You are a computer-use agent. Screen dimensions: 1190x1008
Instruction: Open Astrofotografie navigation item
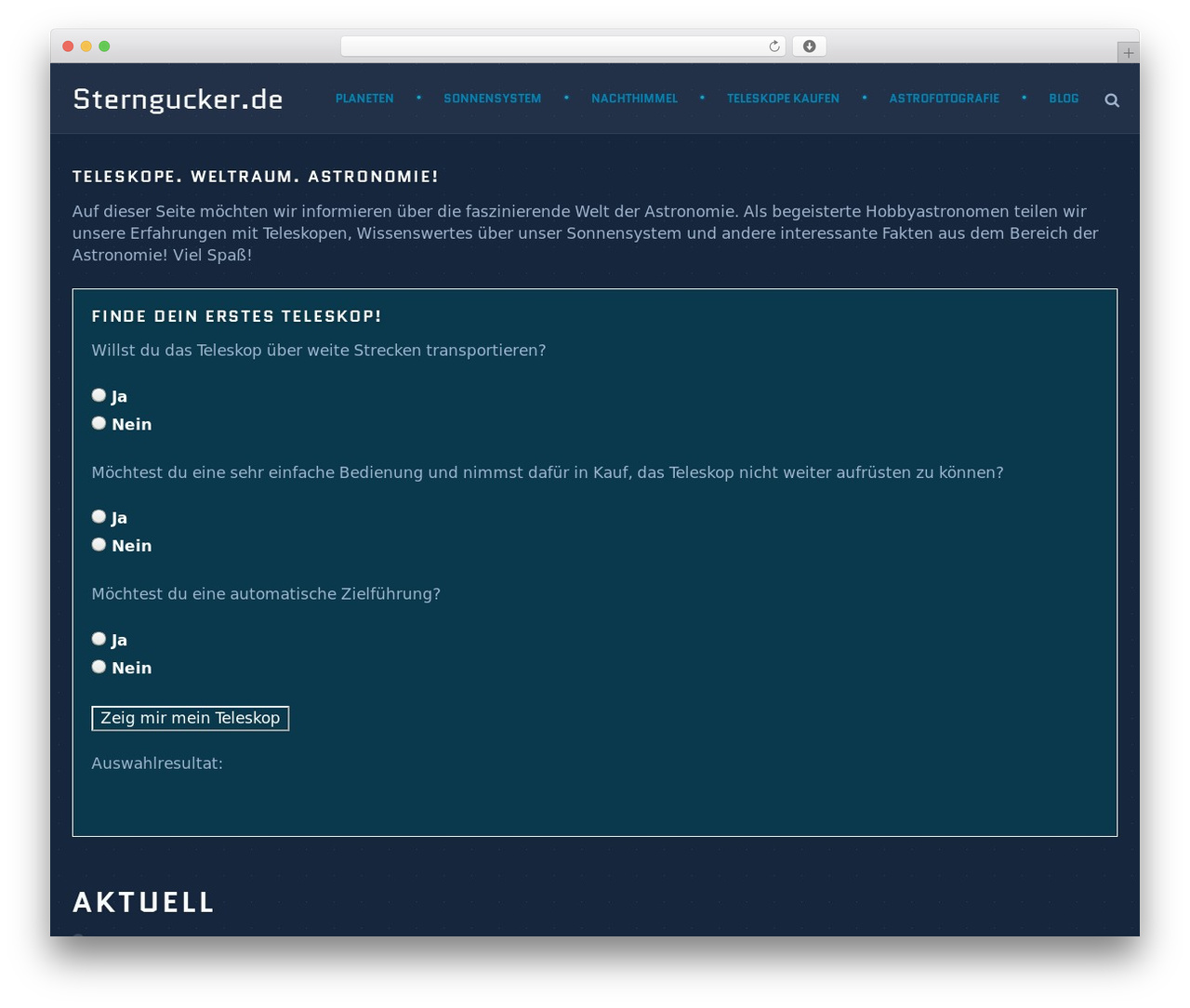click(945, 99)
